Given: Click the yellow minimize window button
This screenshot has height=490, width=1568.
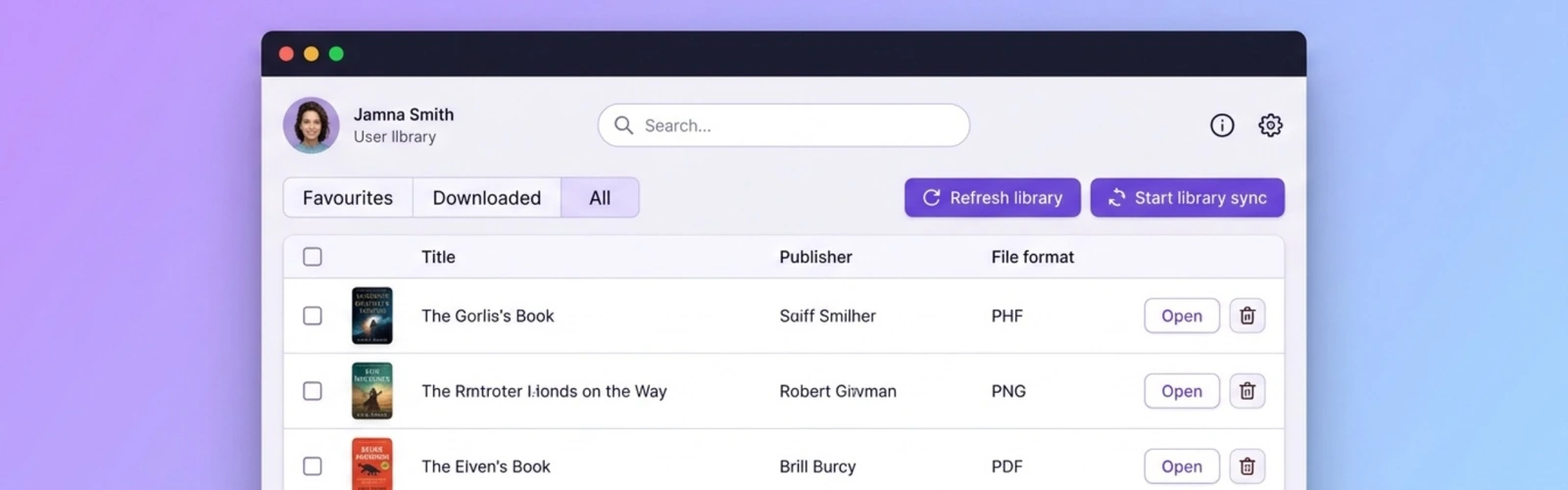Looking at the screenshot, I should tap(311, 54).
